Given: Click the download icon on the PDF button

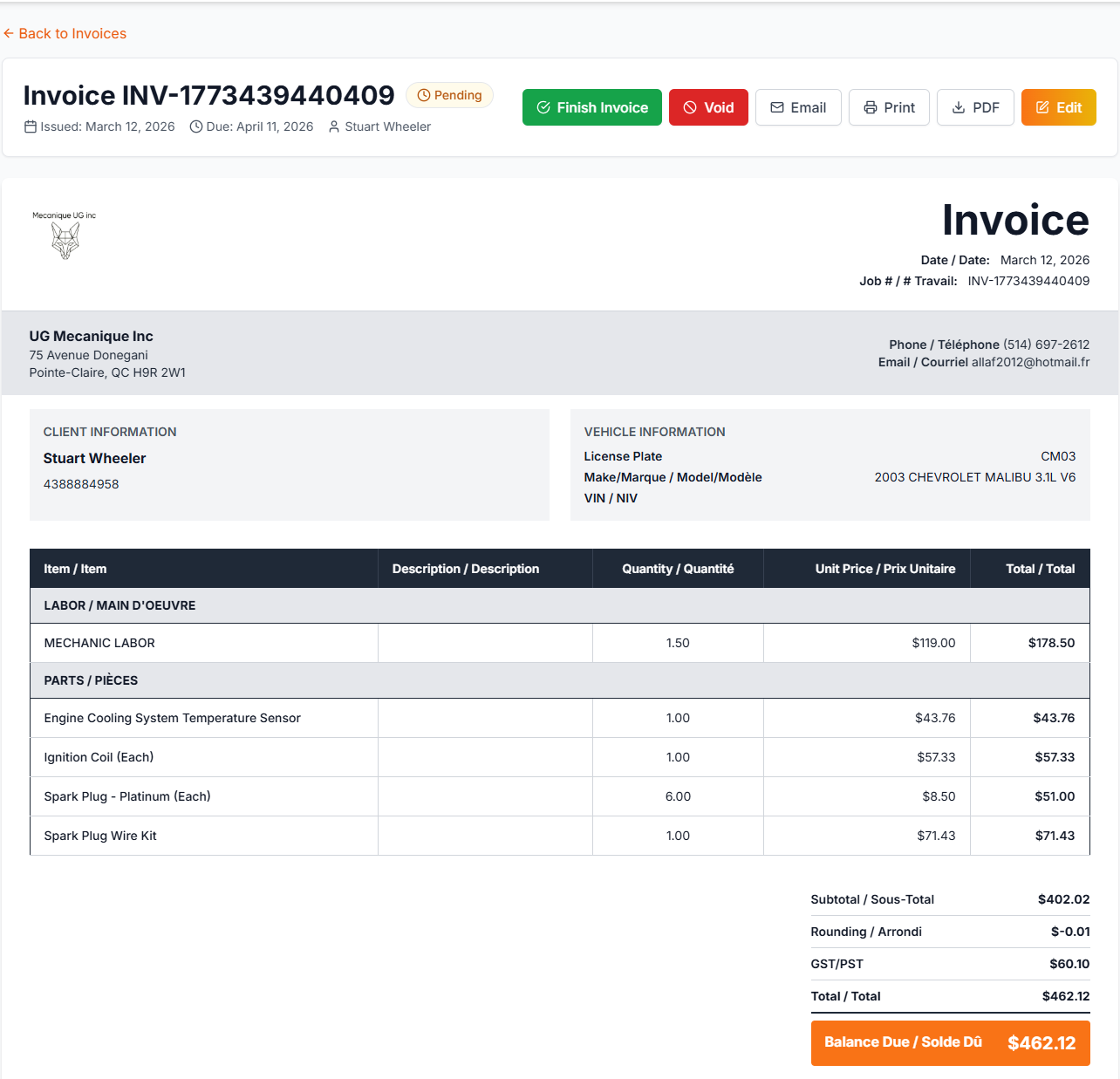Looking at the screenshot, I should coord(957,107).
